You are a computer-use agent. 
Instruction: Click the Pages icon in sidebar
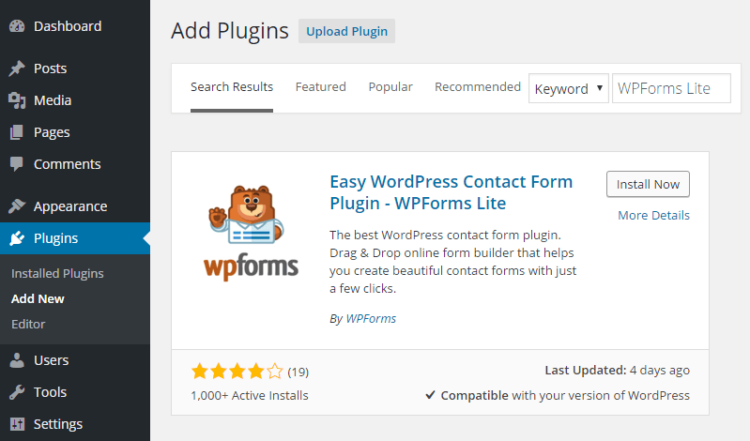[17, 133]
